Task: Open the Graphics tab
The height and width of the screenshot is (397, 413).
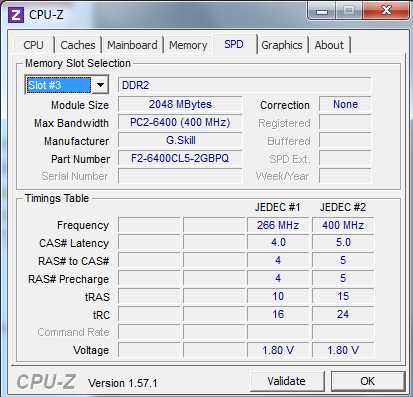Action: (x=282, y=45)
